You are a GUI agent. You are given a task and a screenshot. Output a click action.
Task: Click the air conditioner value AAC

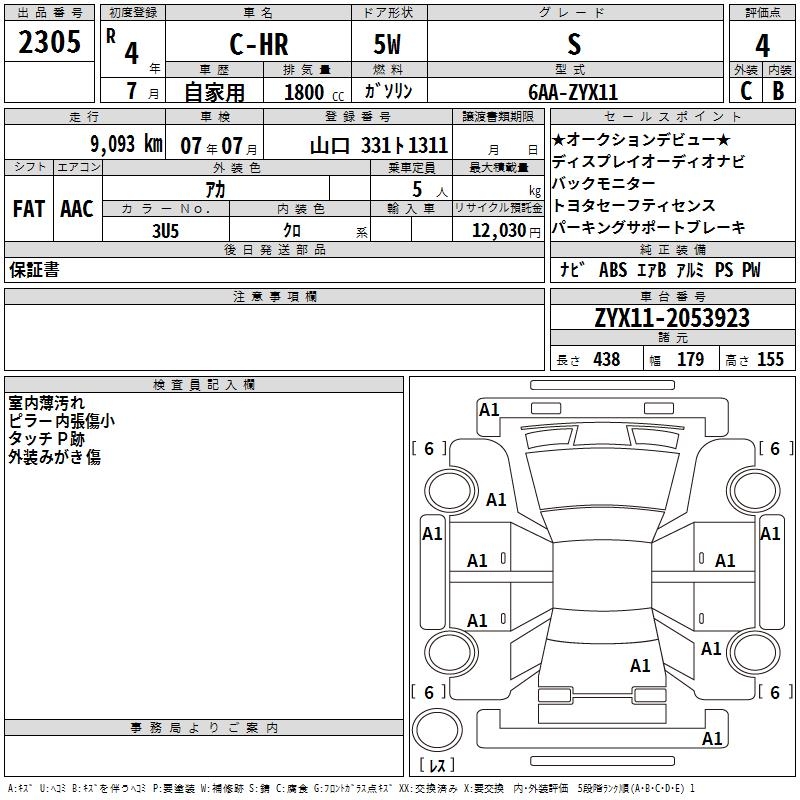point(77,209)
